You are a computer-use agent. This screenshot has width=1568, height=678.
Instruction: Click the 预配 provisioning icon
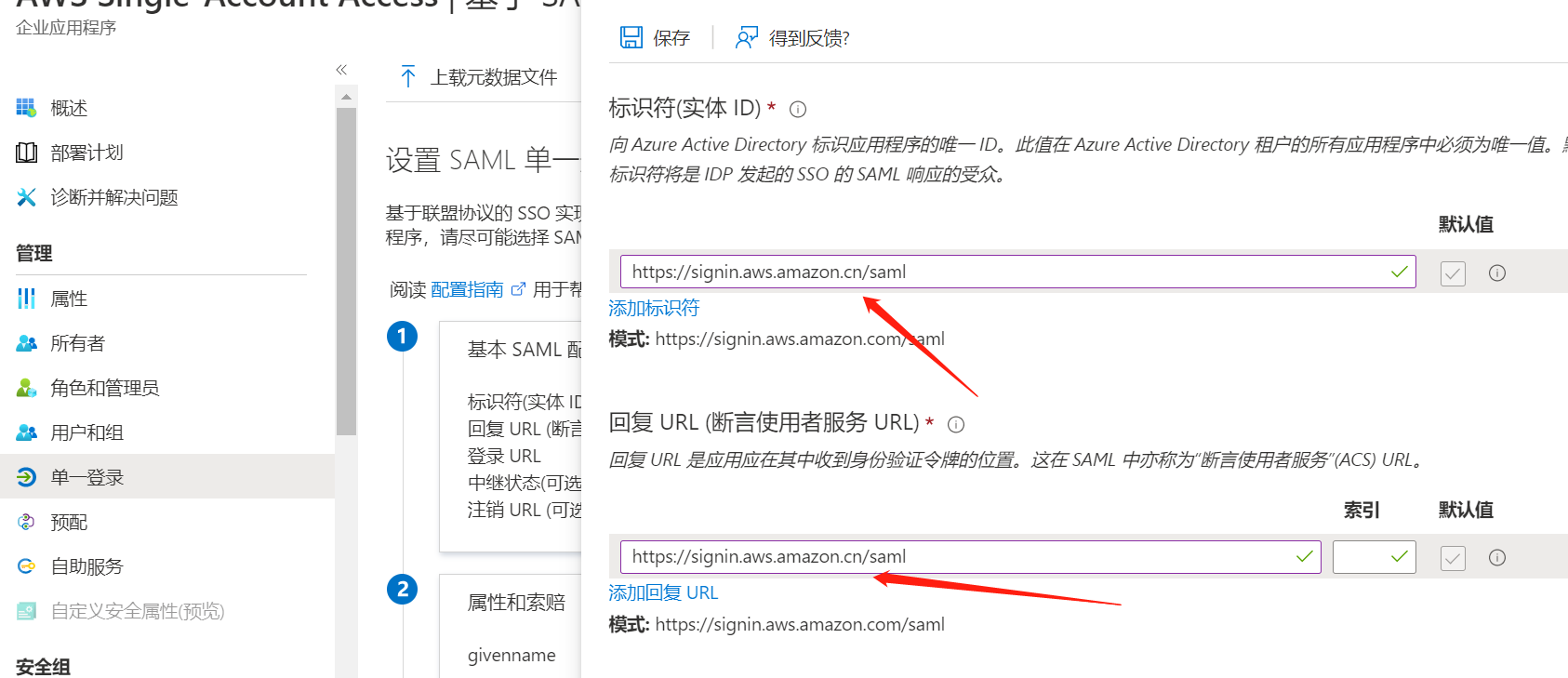pyautogui.click(x=26, y=522)
